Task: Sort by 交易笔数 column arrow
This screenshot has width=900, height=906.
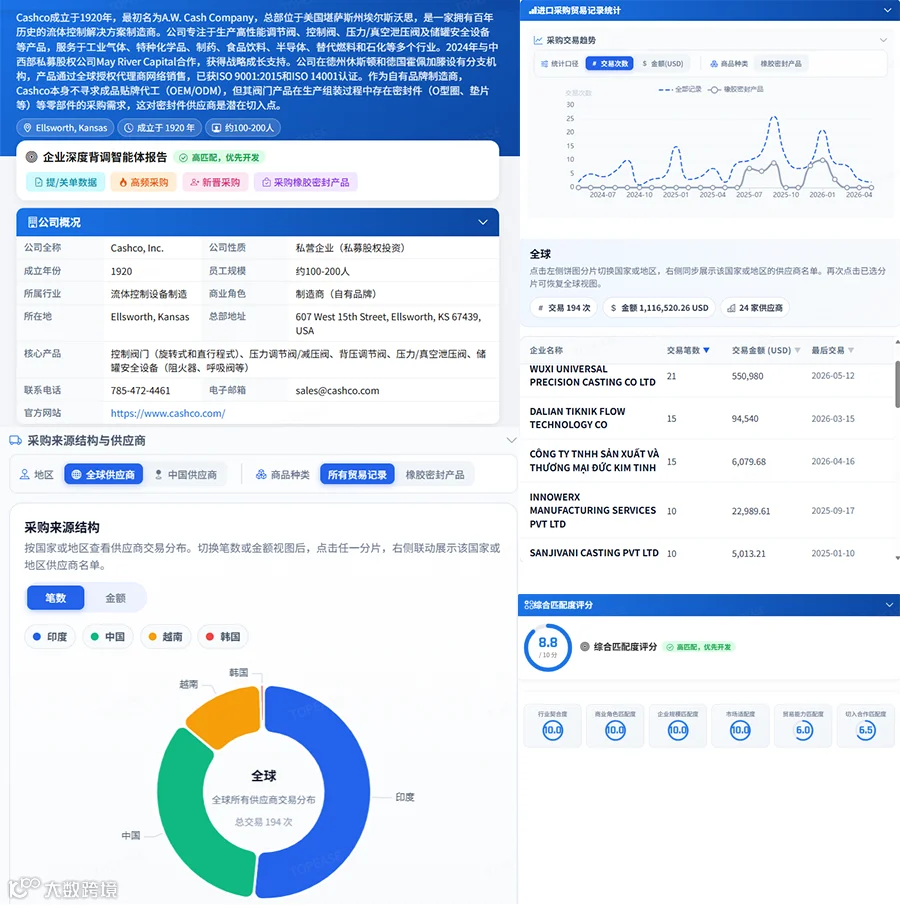Action: (706, 350)
